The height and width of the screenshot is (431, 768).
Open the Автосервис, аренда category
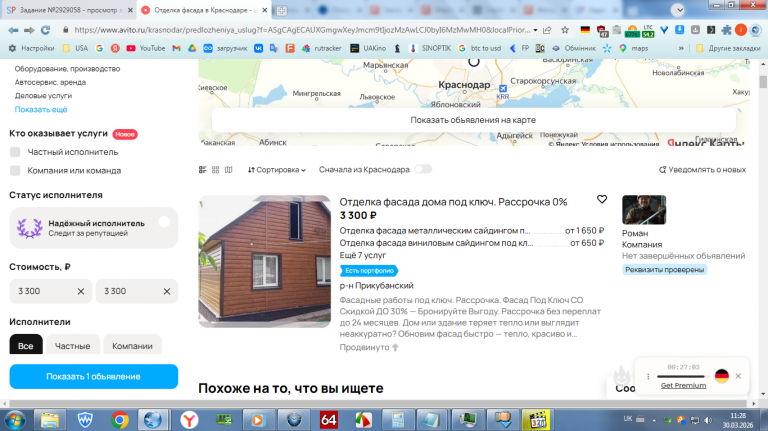click(x=50, y=82)
